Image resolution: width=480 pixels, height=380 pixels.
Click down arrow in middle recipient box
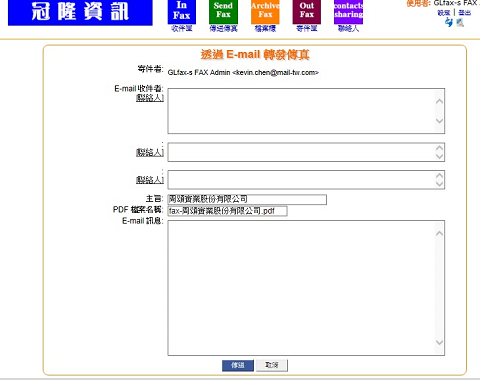[439, 157]
